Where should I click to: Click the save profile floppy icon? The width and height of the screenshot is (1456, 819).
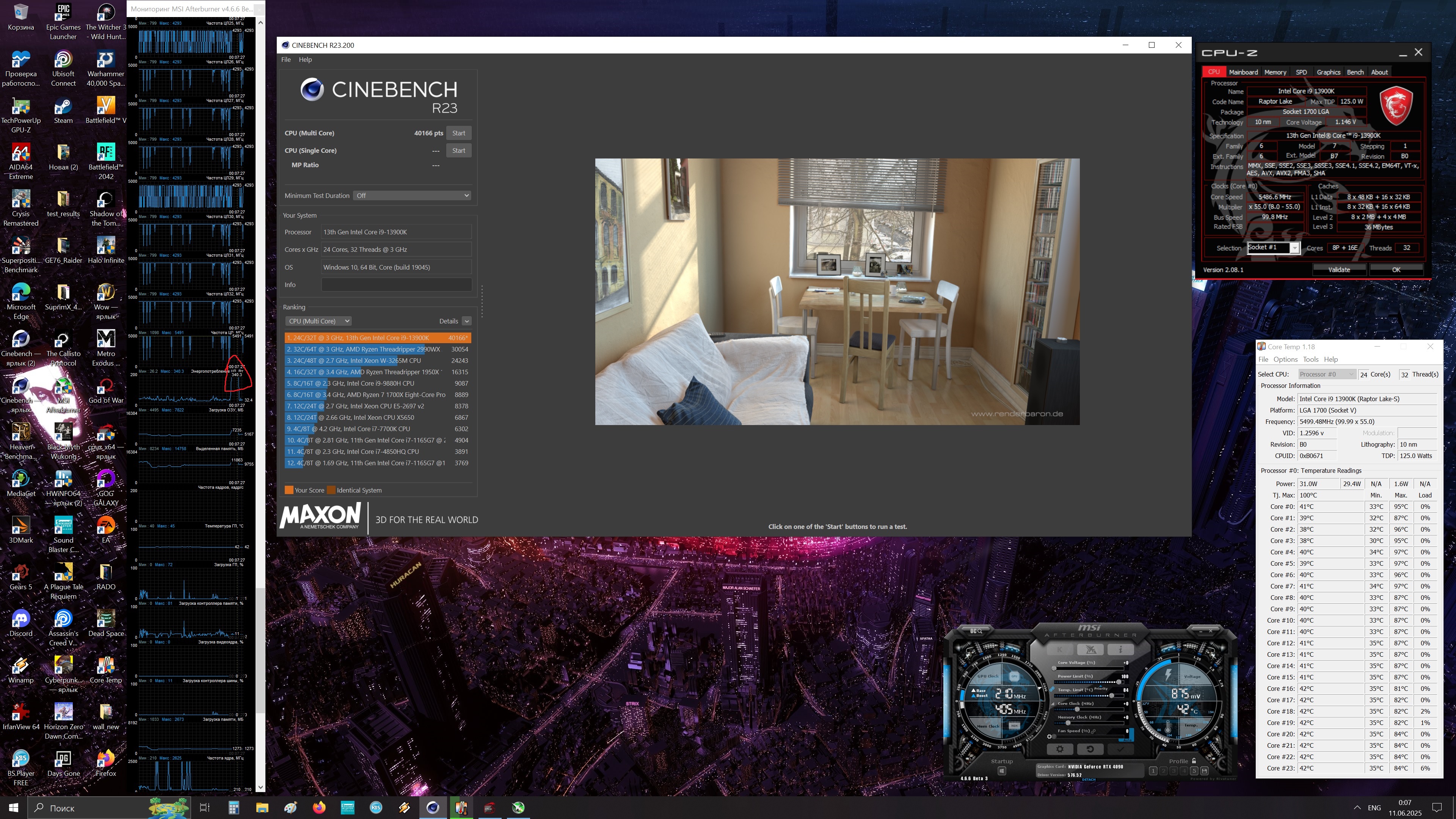click(x=1205, y=771)
